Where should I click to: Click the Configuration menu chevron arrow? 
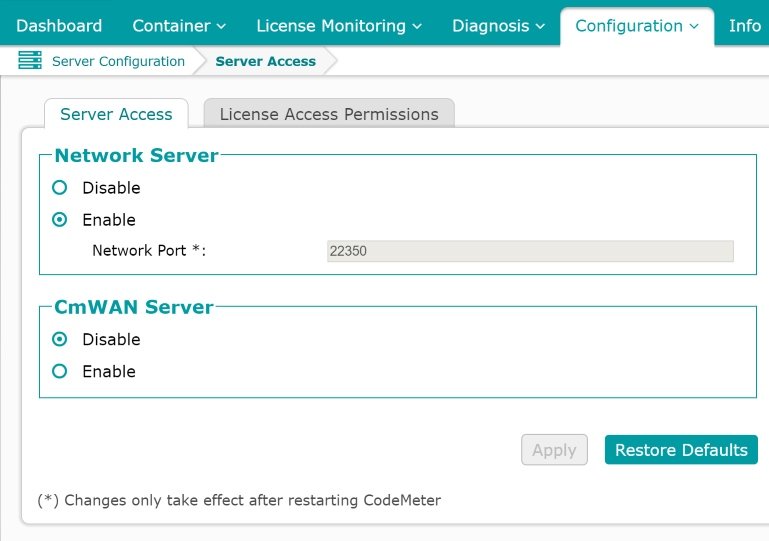click(x=694, y=27)
